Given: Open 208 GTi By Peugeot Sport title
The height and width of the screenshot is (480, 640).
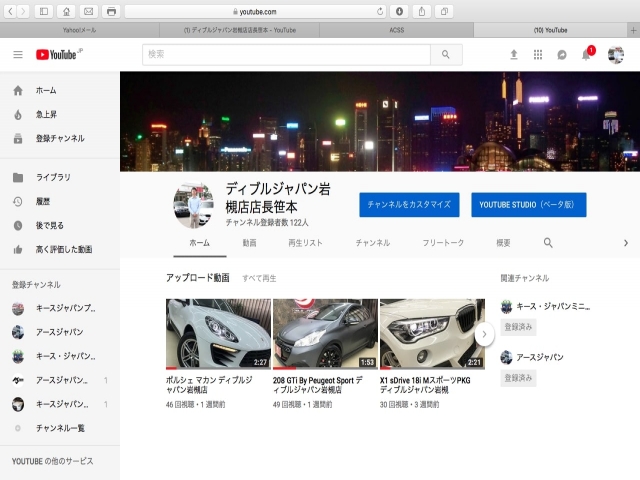Looking at the screenshot, I should (318, 385).
